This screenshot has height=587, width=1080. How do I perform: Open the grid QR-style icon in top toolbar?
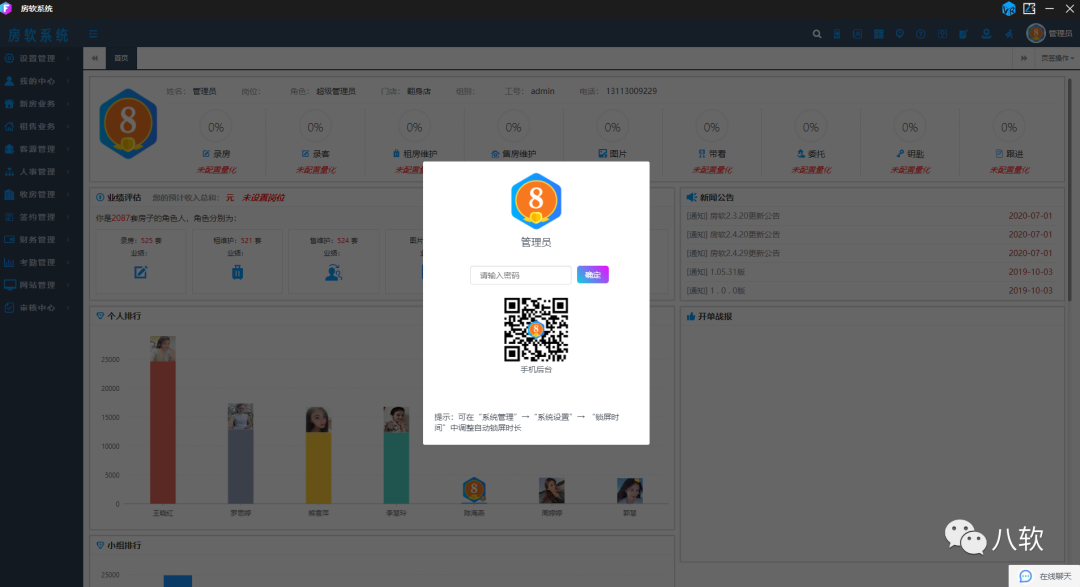coord(879,34)
